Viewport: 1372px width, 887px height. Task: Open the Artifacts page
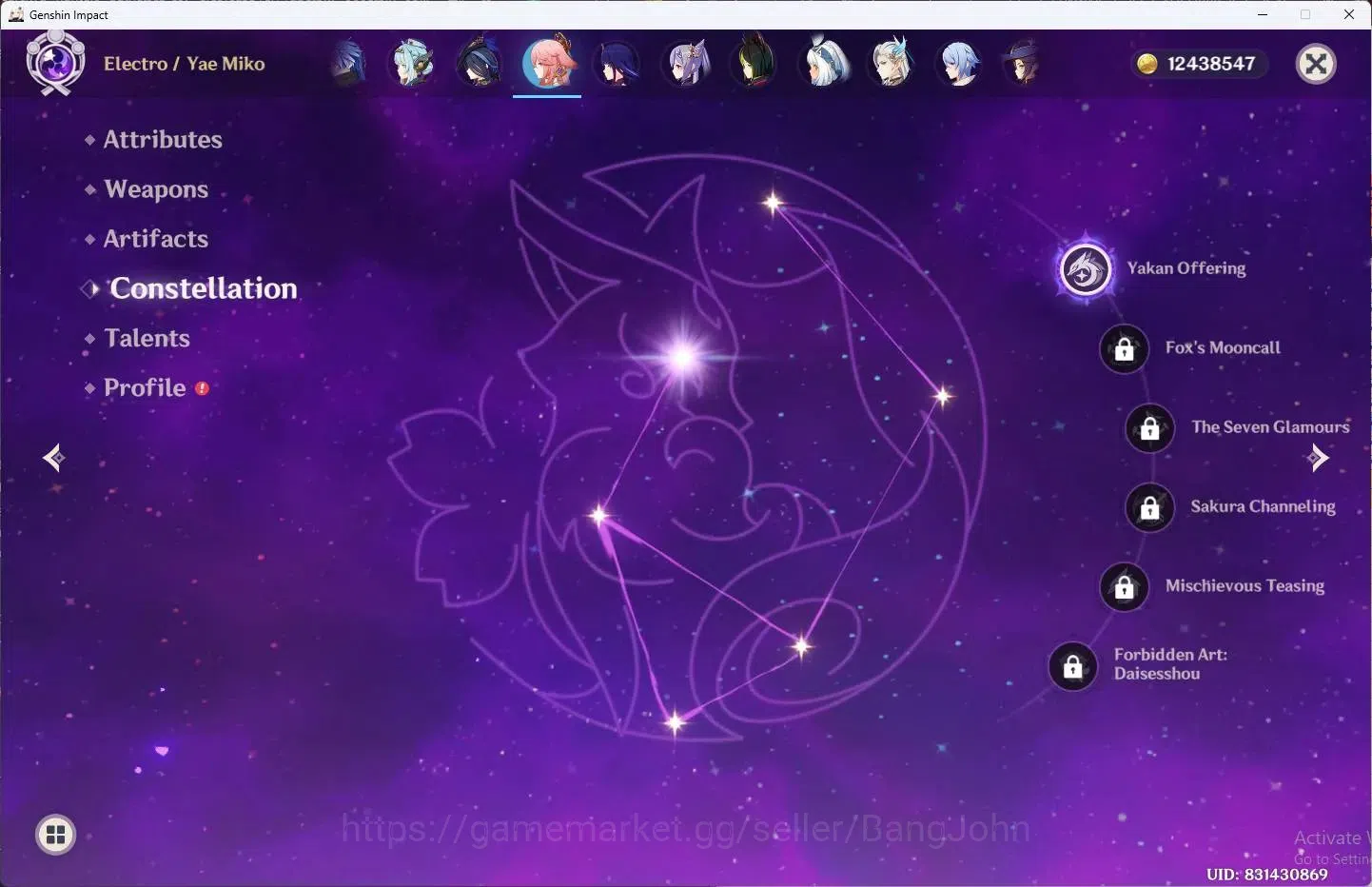coord(156,239)
